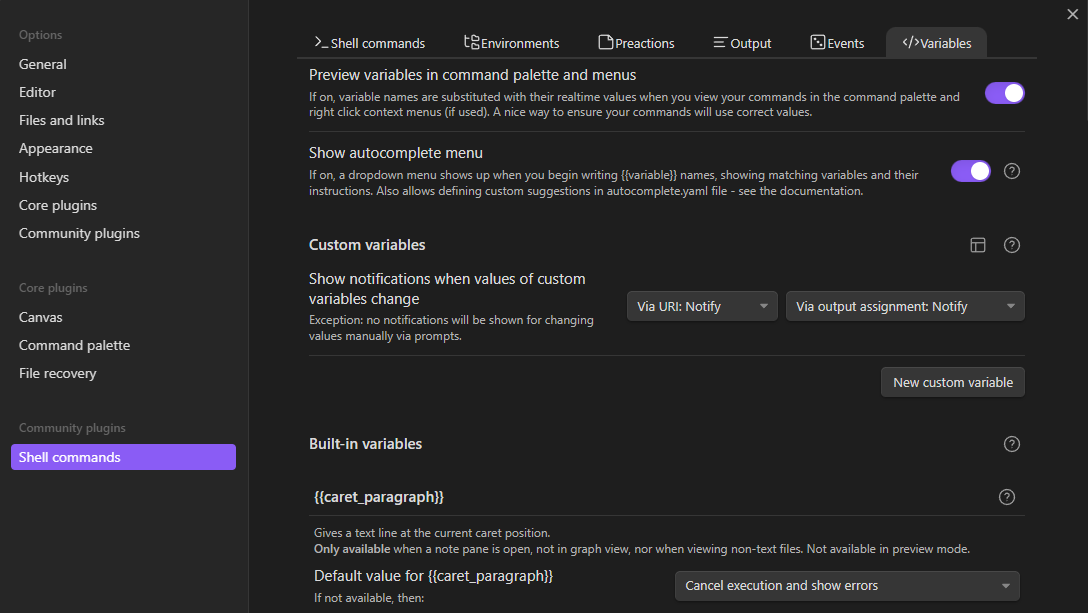Close the settings dialog with X

click(x=1073, y=14)
